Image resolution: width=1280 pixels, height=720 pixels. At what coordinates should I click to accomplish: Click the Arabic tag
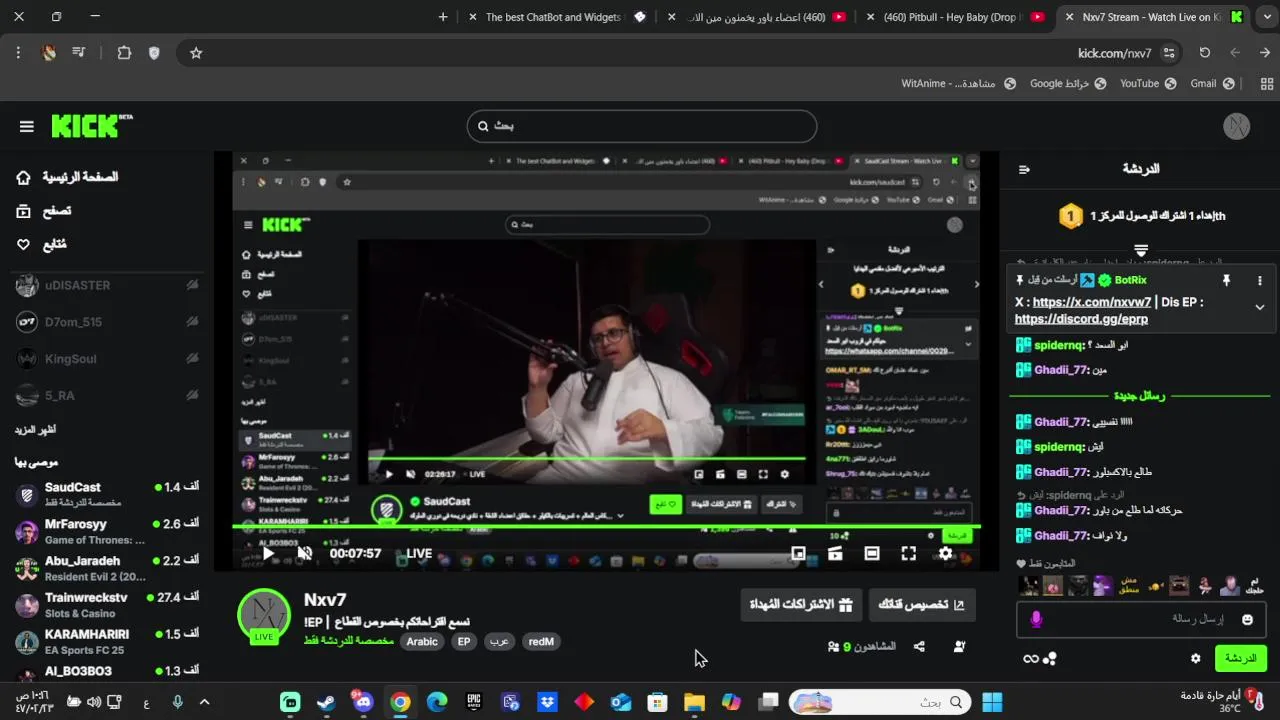(x=422, y=642)
